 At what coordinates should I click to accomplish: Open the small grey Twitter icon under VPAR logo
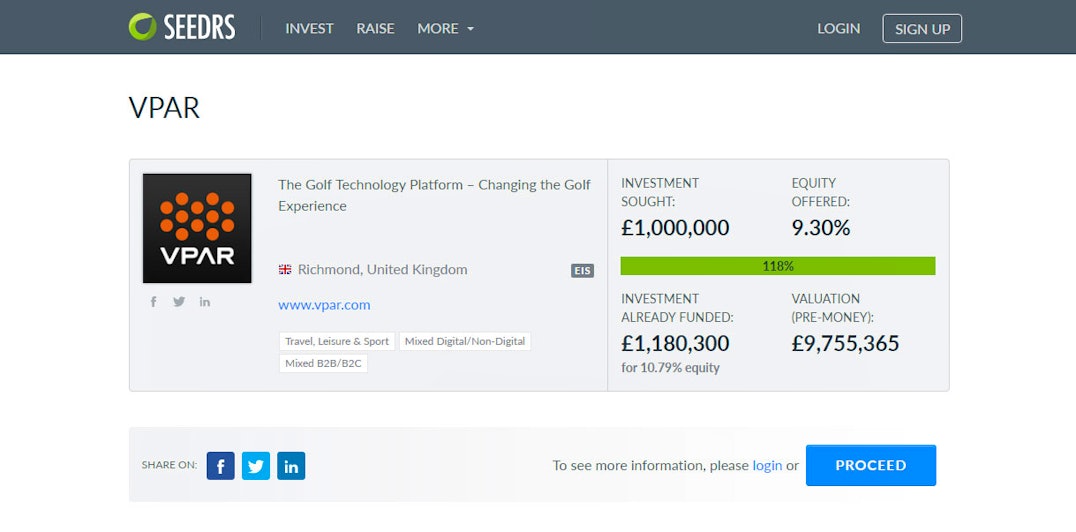(x=179, y=301)
